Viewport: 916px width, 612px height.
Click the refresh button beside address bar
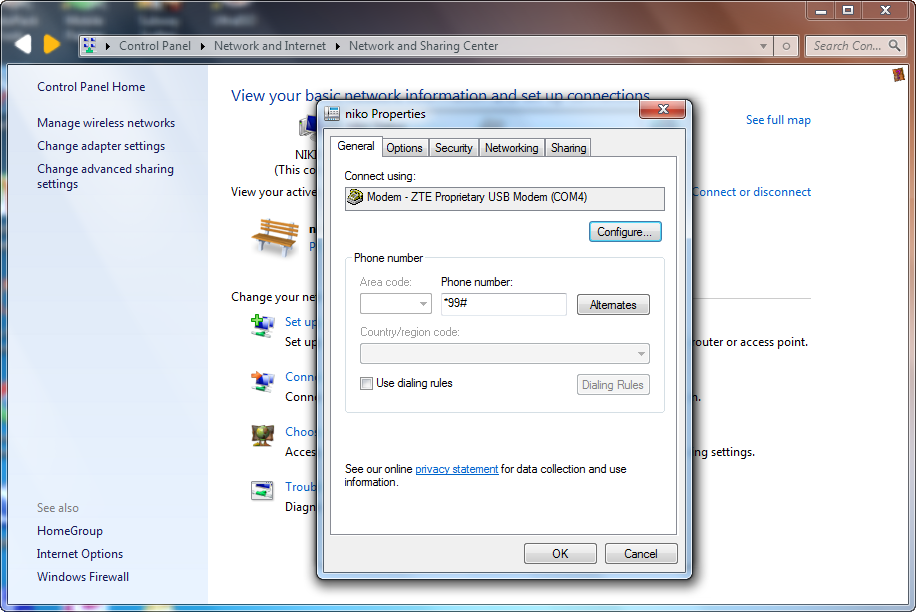click(x=786, y=46)
